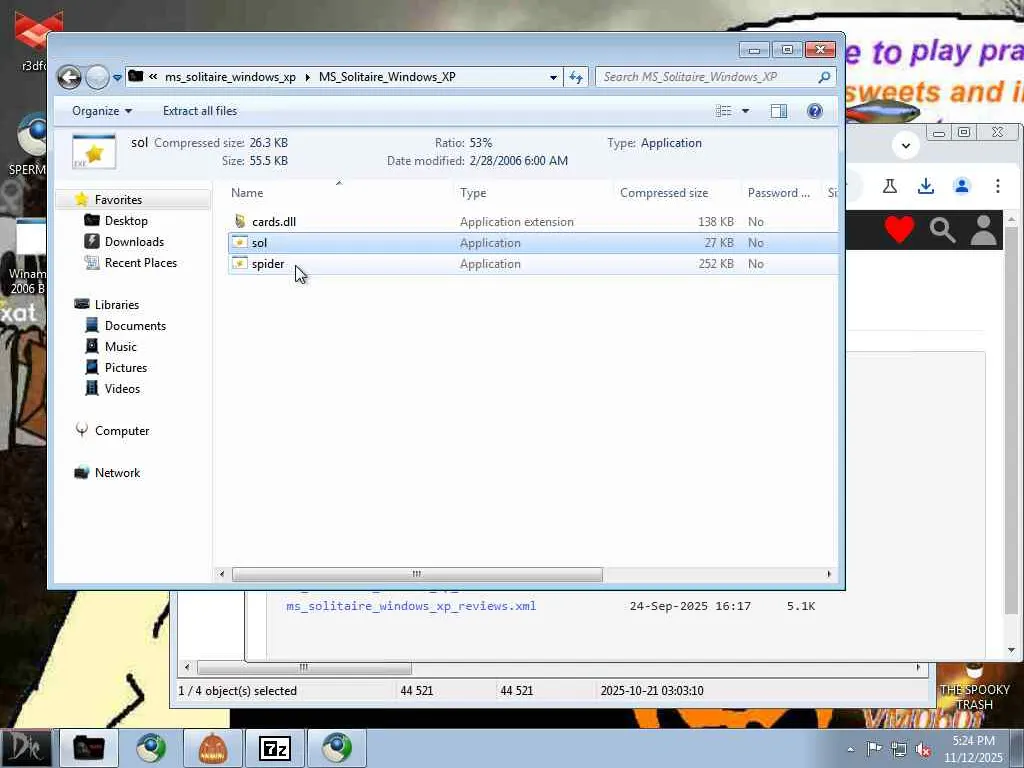Open the Documents library
This screenshot has width=1024, height=768.
[135, 326]
